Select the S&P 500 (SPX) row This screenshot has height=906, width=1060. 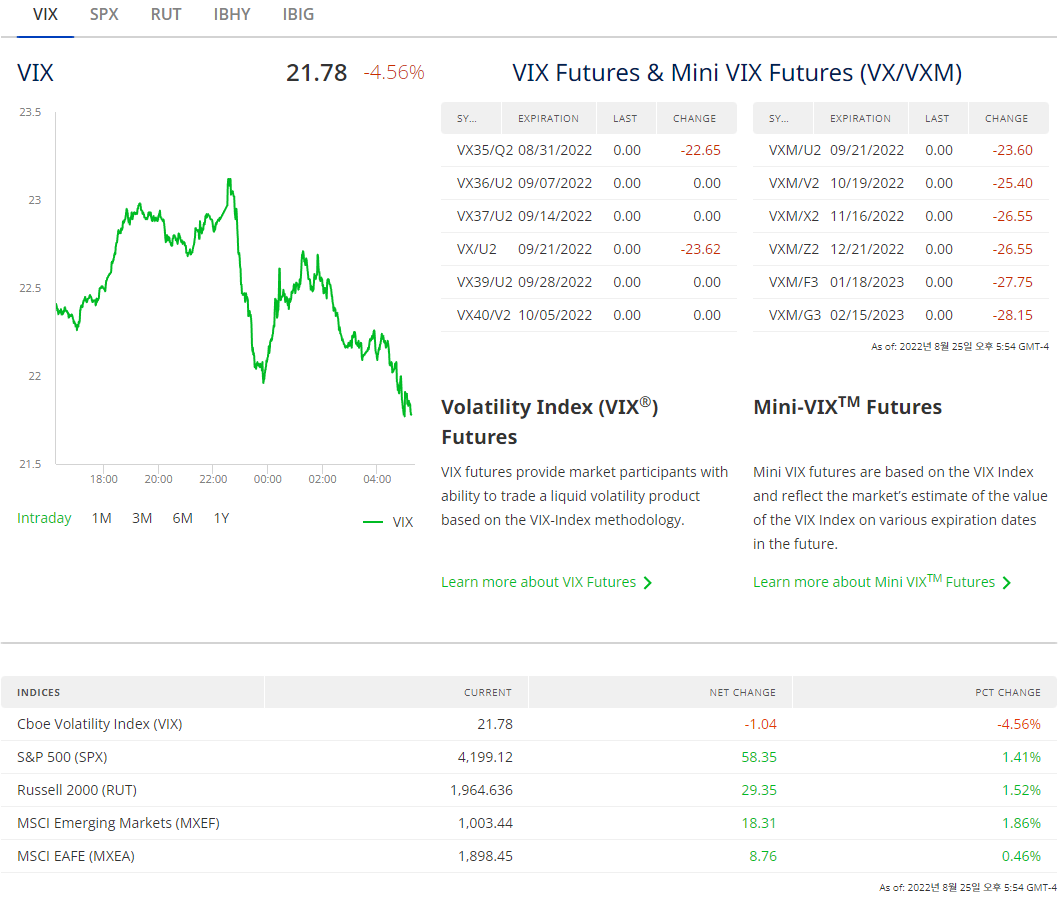click(x=529, y=757)
